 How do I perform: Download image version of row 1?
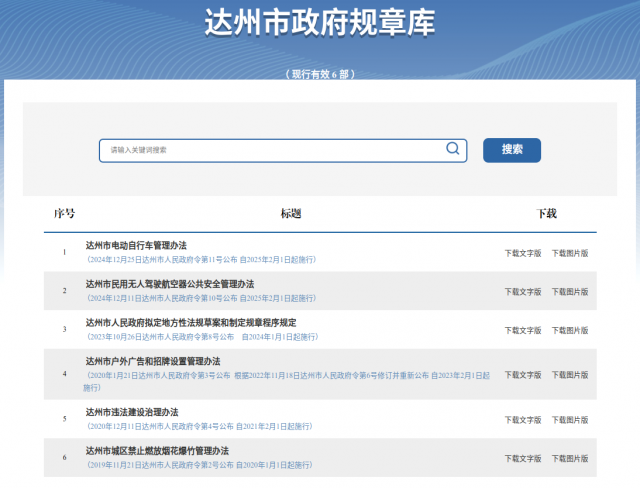570,253
